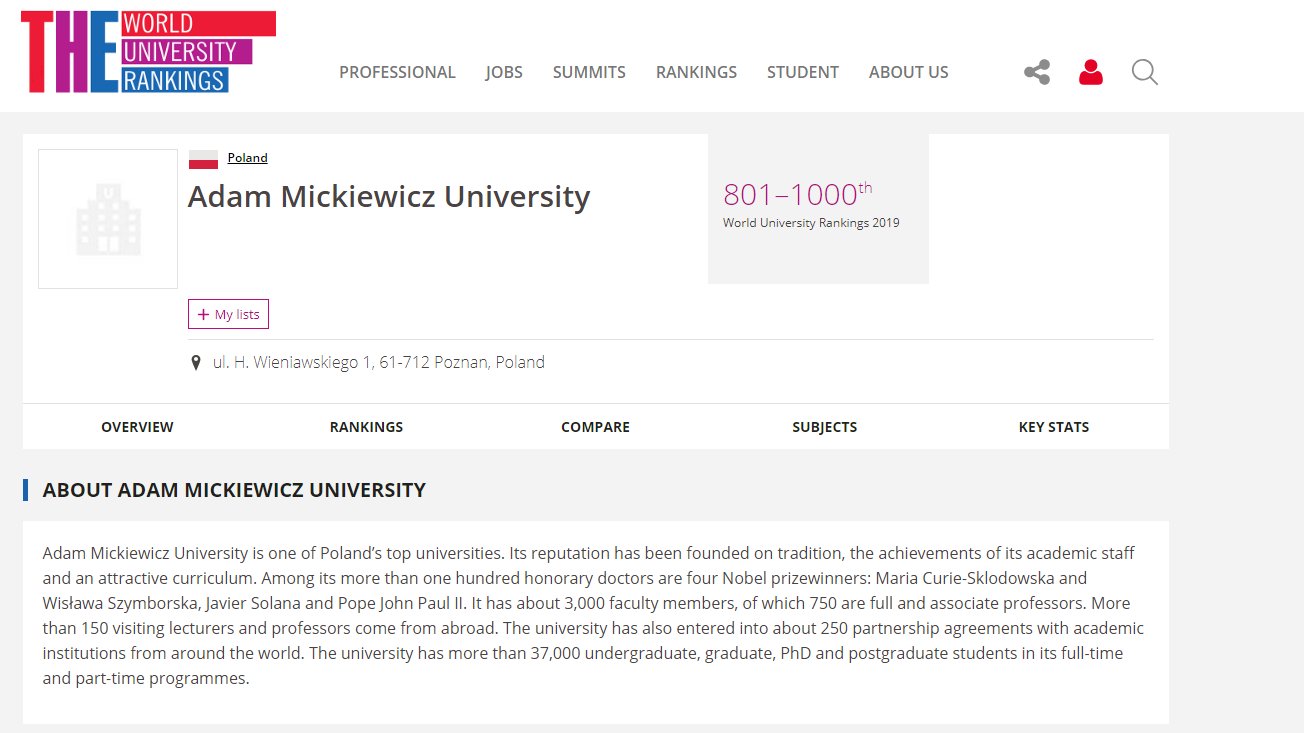Open the Subjects tab
1304x733 pixels.
point(824,427)
